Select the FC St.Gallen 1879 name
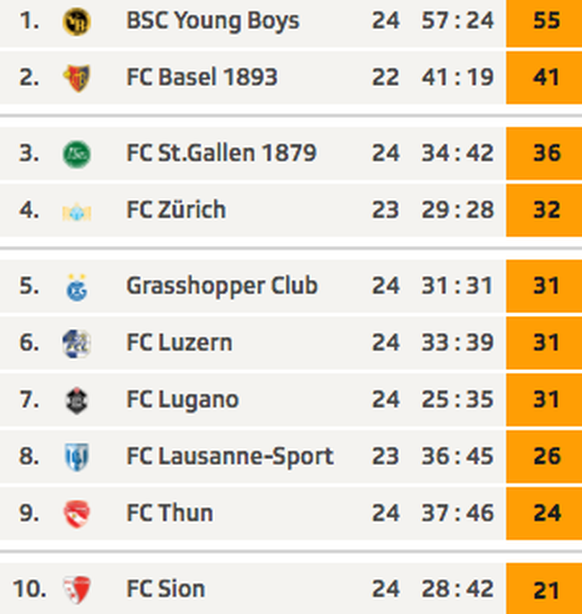 click(x=221, y=153)
